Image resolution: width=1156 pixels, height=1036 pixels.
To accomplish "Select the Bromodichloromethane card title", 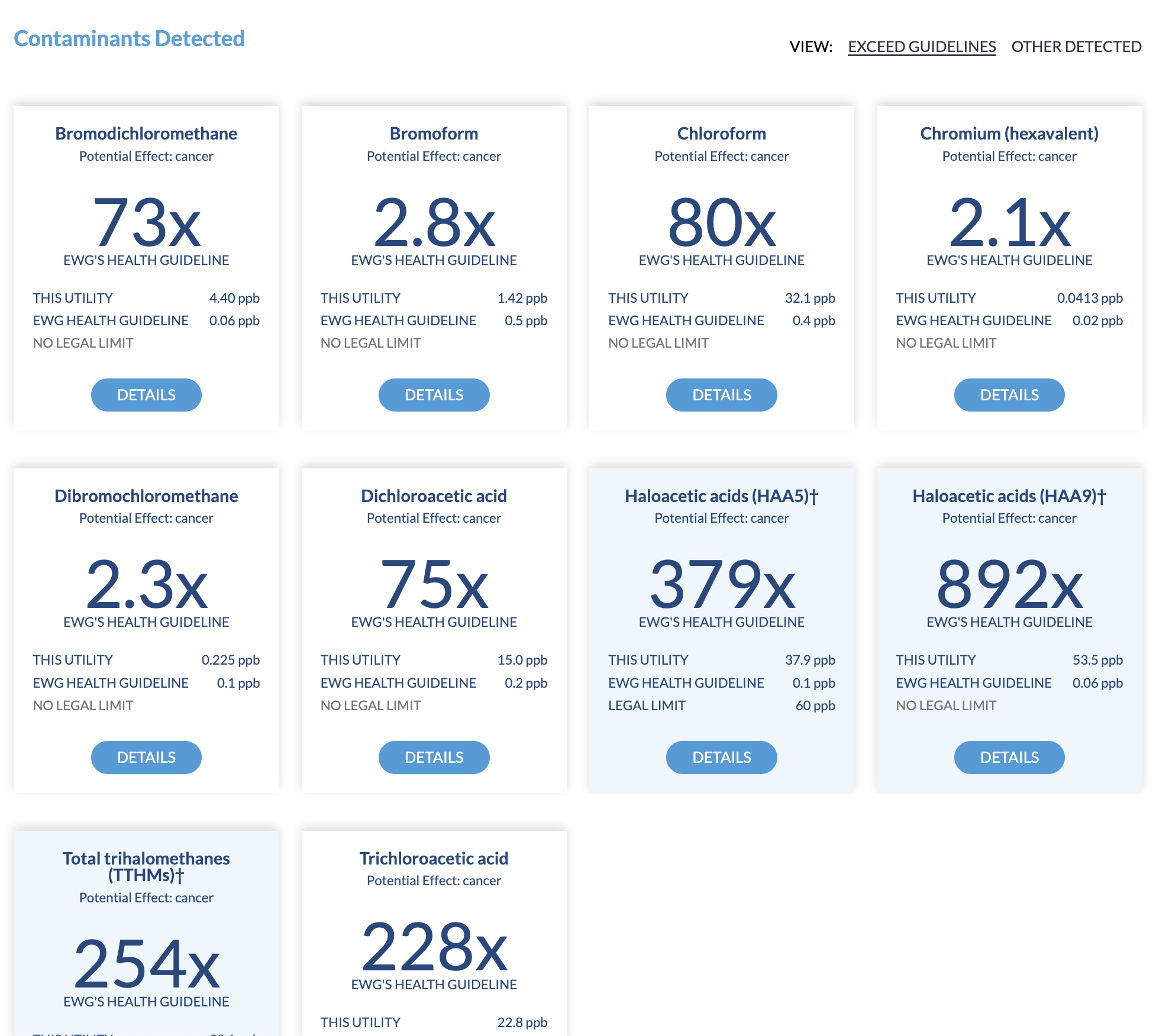I will point(146,134).
